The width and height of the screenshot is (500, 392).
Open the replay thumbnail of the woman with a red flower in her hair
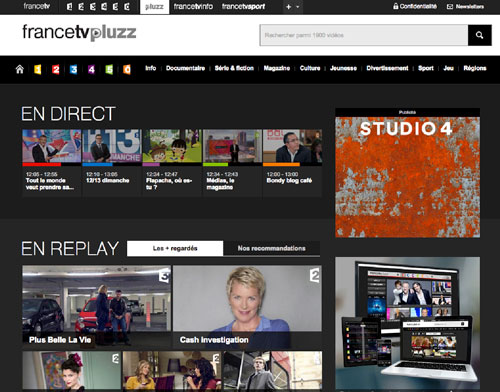coord(72,371)
